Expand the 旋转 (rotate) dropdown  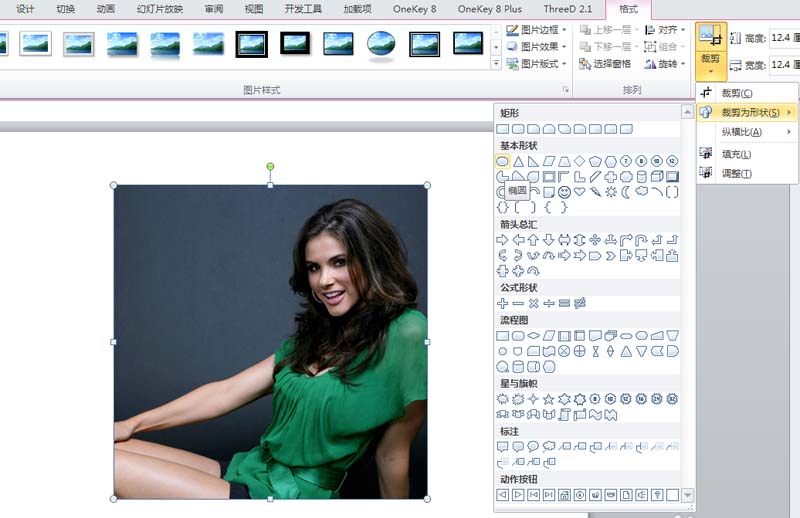[x=666, y=64]
